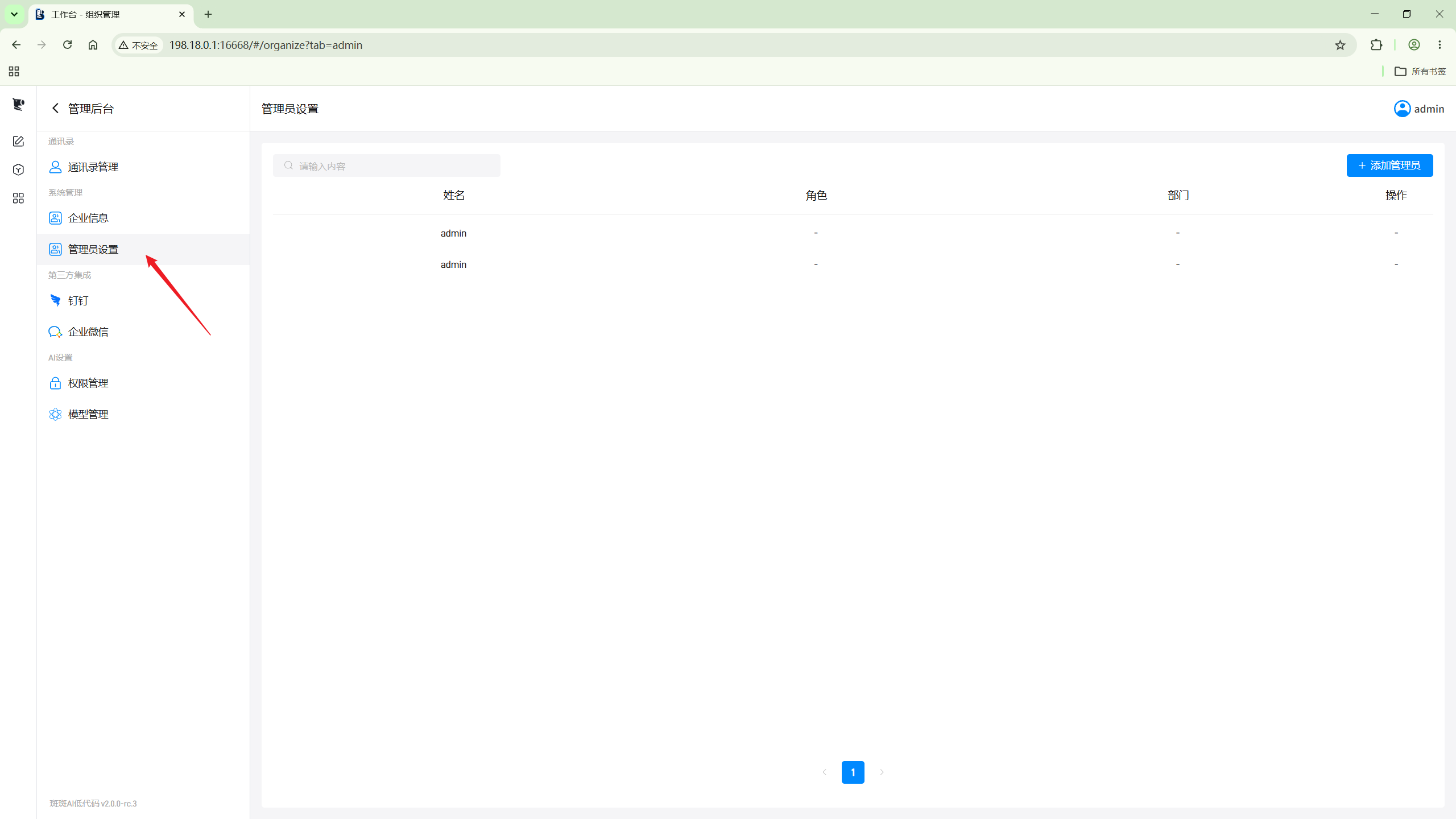Click the address bar URL
The height and width of the screenshot is (819, 1456).
266,45
